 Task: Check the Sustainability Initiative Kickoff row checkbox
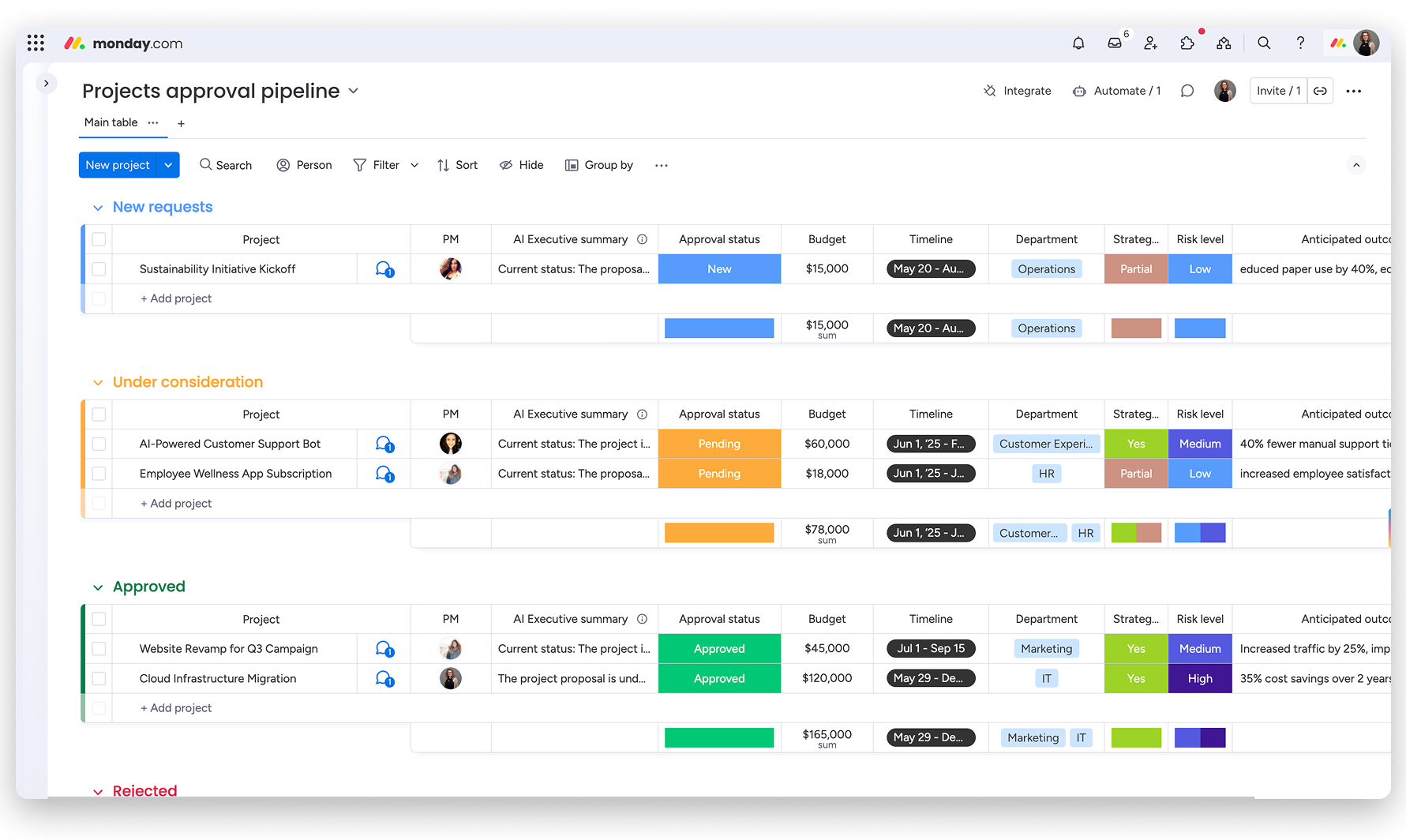point(99,269)
